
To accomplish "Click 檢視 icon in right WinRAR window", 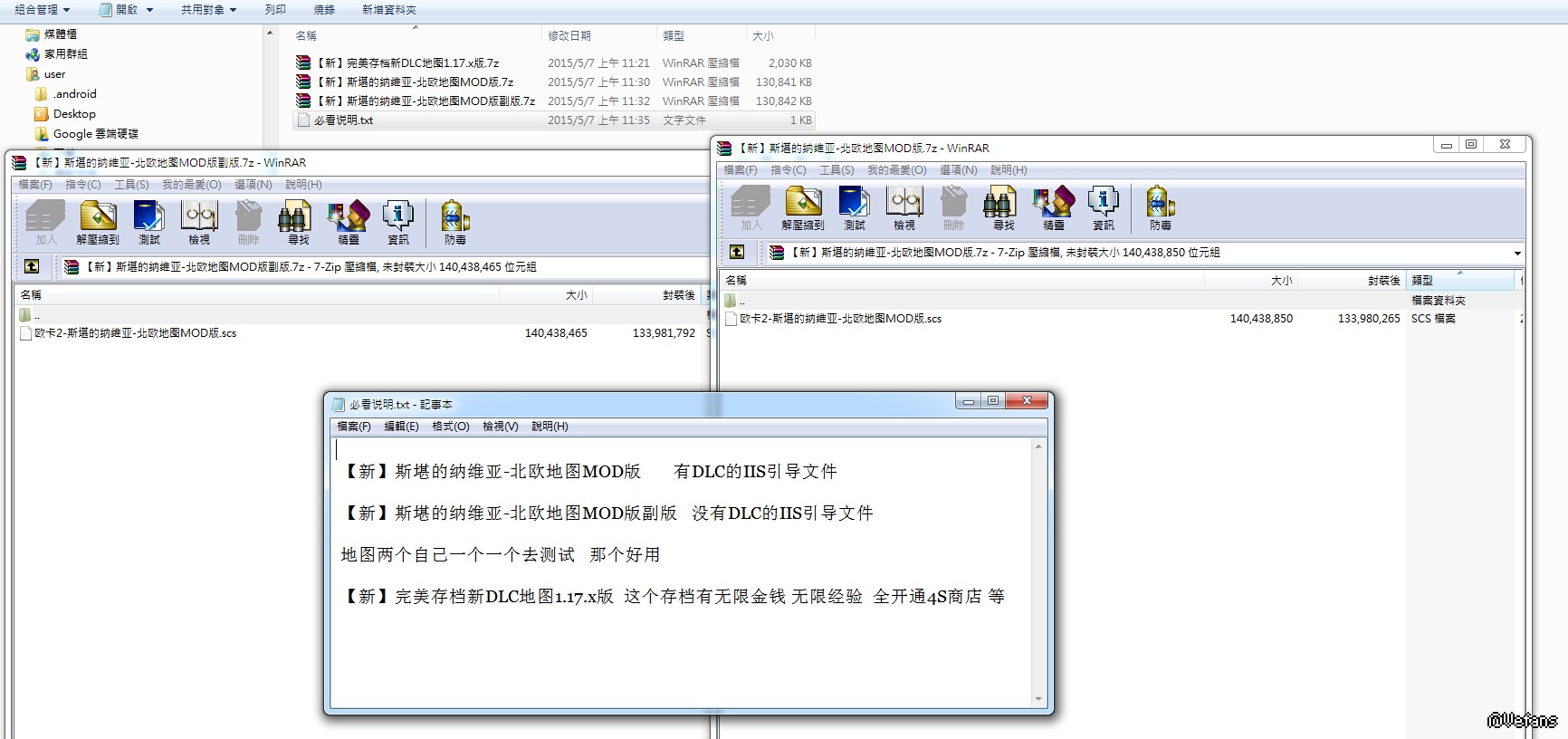I will click(x=904, y=208).
